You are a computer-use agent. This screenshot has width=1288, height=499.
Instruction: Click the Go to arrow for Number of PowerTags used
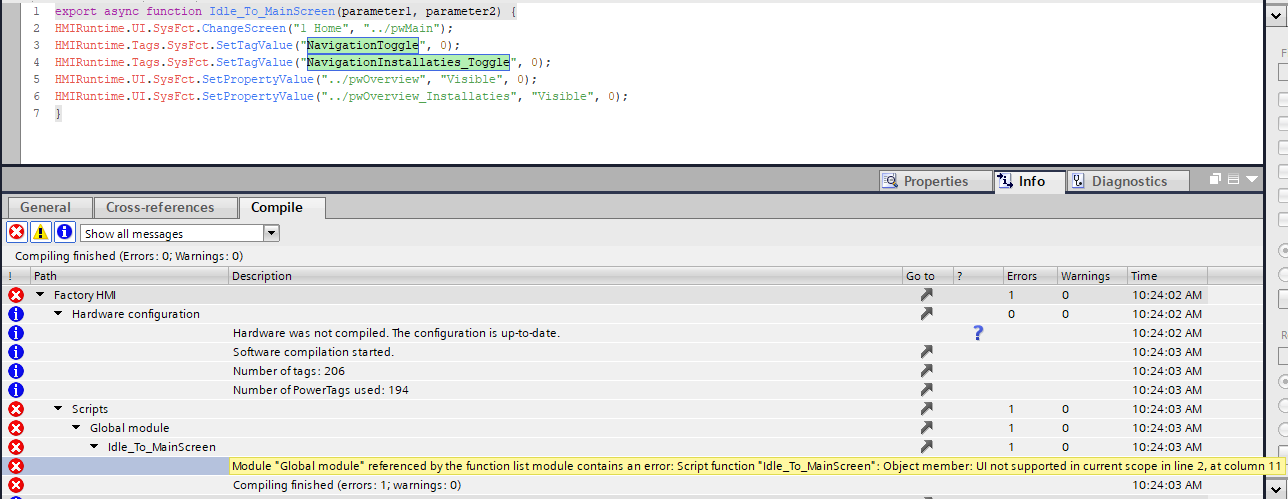pyautogui.click(x=927, y=390)
